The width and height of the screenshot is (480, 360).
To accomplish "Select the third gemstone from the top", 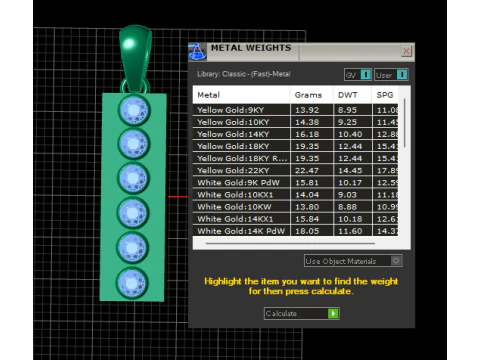I will 133,178.
